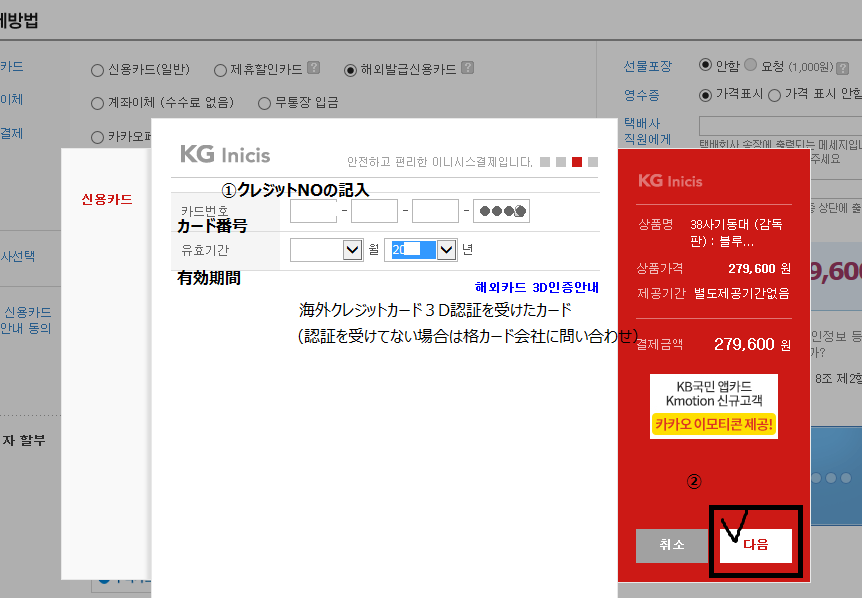Focus first card number field
Viewport: 862px width, 598px height.
click(x=313, y=211)
